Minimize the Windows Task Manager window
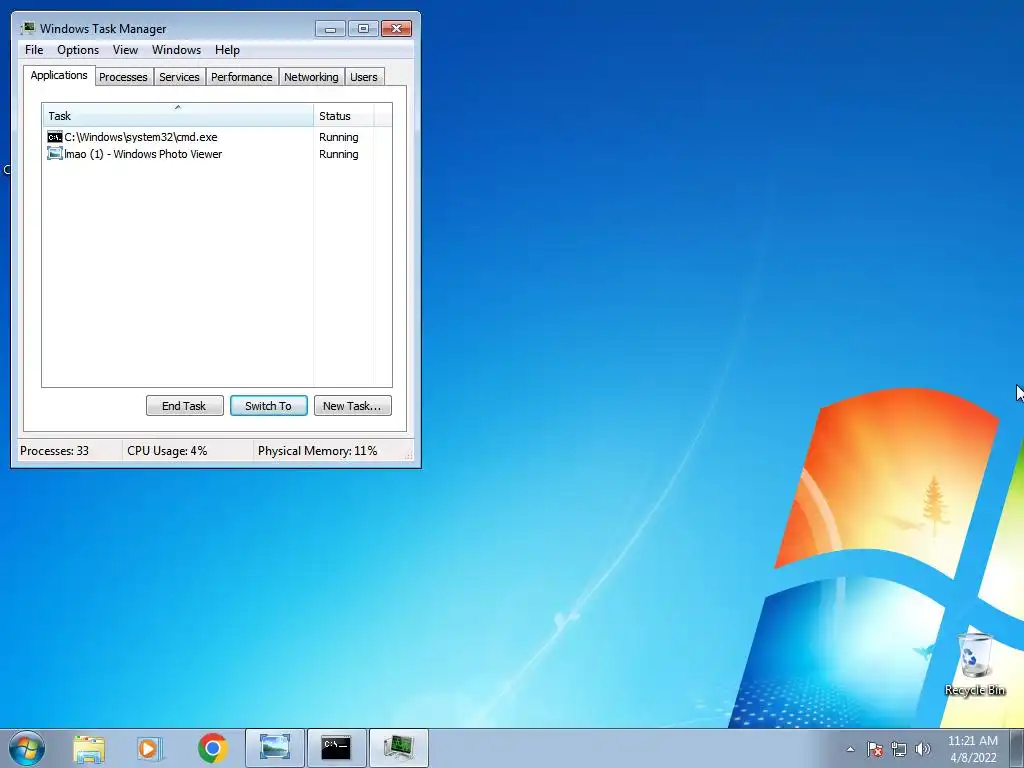 coord(330,29)
